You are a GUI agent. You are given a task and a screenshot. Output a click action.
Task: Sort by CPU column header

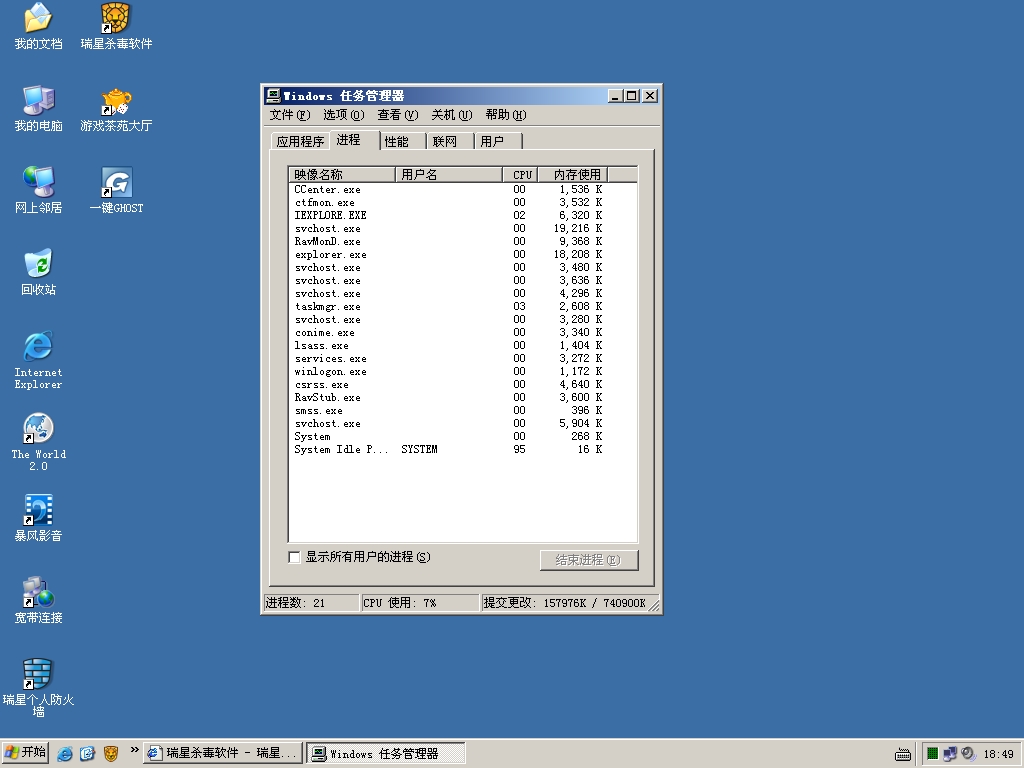[x=520, y=174]
